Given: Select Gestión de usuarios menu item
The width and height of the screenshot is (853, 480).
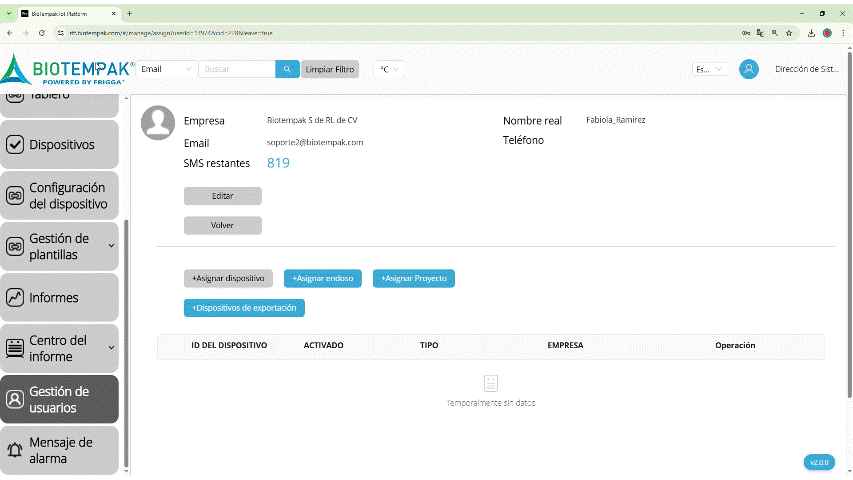Looking at the screenshot, I should point(60,400).
